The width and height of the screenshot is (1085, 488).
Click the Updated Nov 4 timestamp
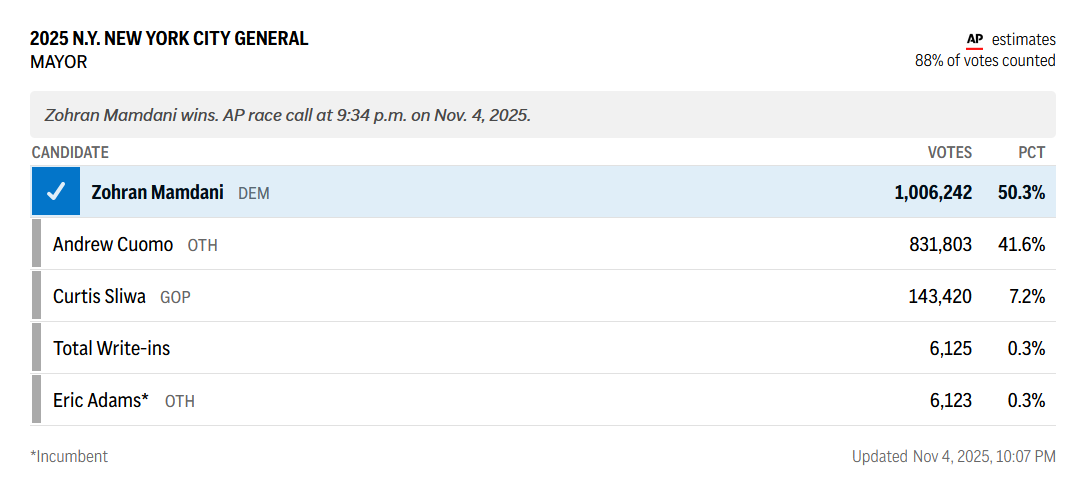tap(953, 456)
